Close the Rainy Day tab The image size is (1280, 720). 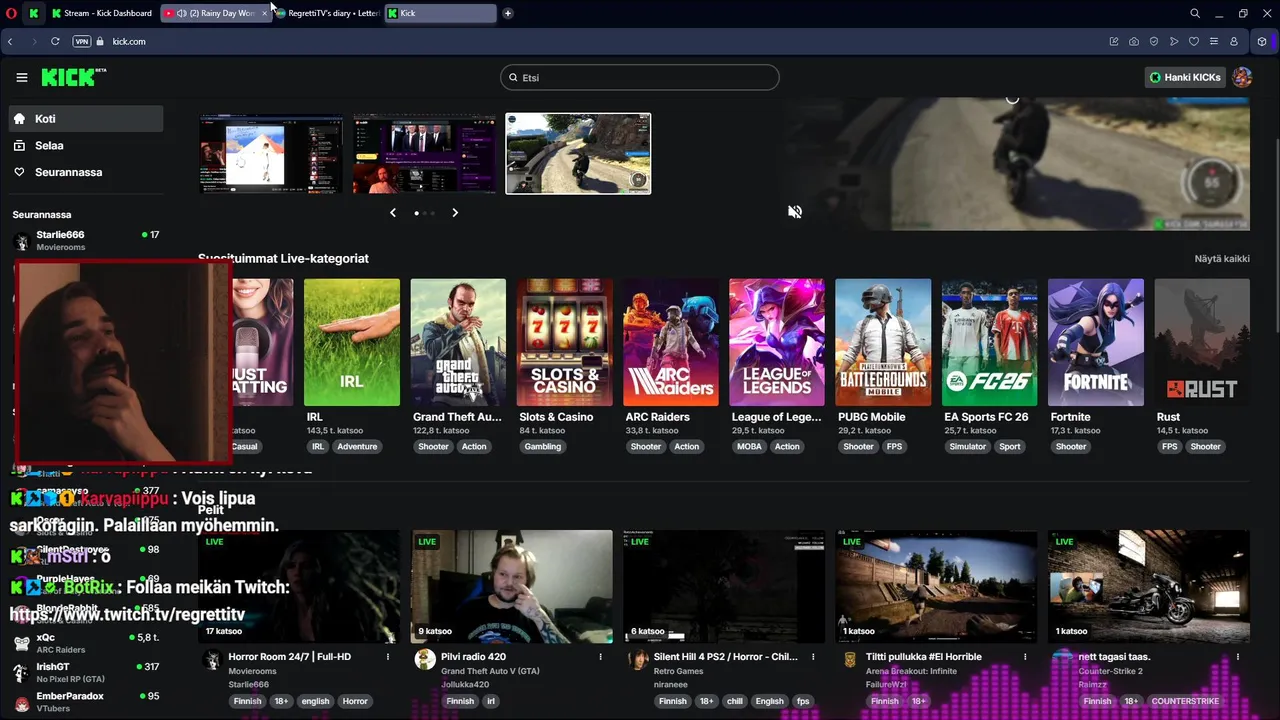tap(264, 13)
